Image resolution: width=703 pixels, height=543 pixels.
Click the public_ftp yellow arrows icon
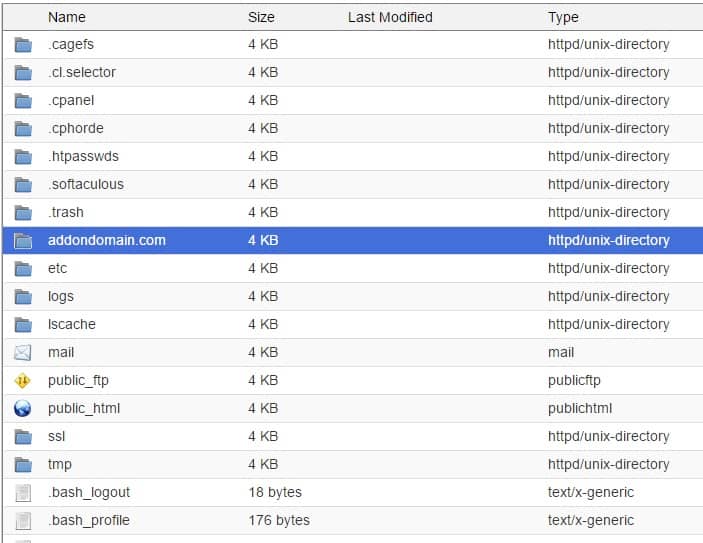pos(22,381)
